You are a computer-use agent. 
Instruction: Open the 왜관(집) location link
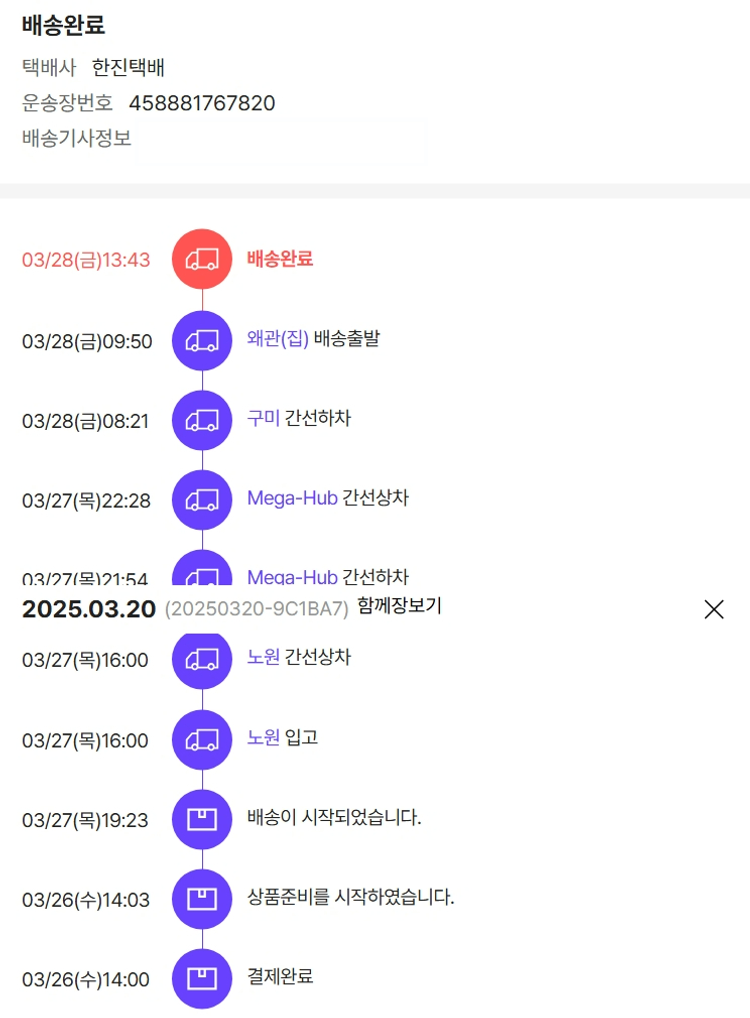tap(278, 338)
